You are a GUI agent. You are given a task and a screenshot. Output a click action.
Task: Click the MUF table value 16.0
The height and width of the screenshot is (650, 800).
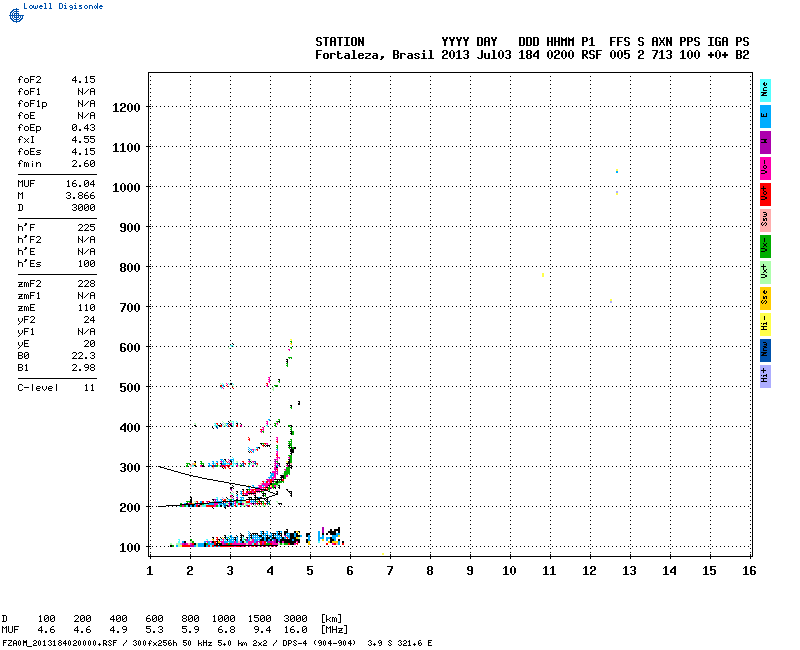[295, 630]
